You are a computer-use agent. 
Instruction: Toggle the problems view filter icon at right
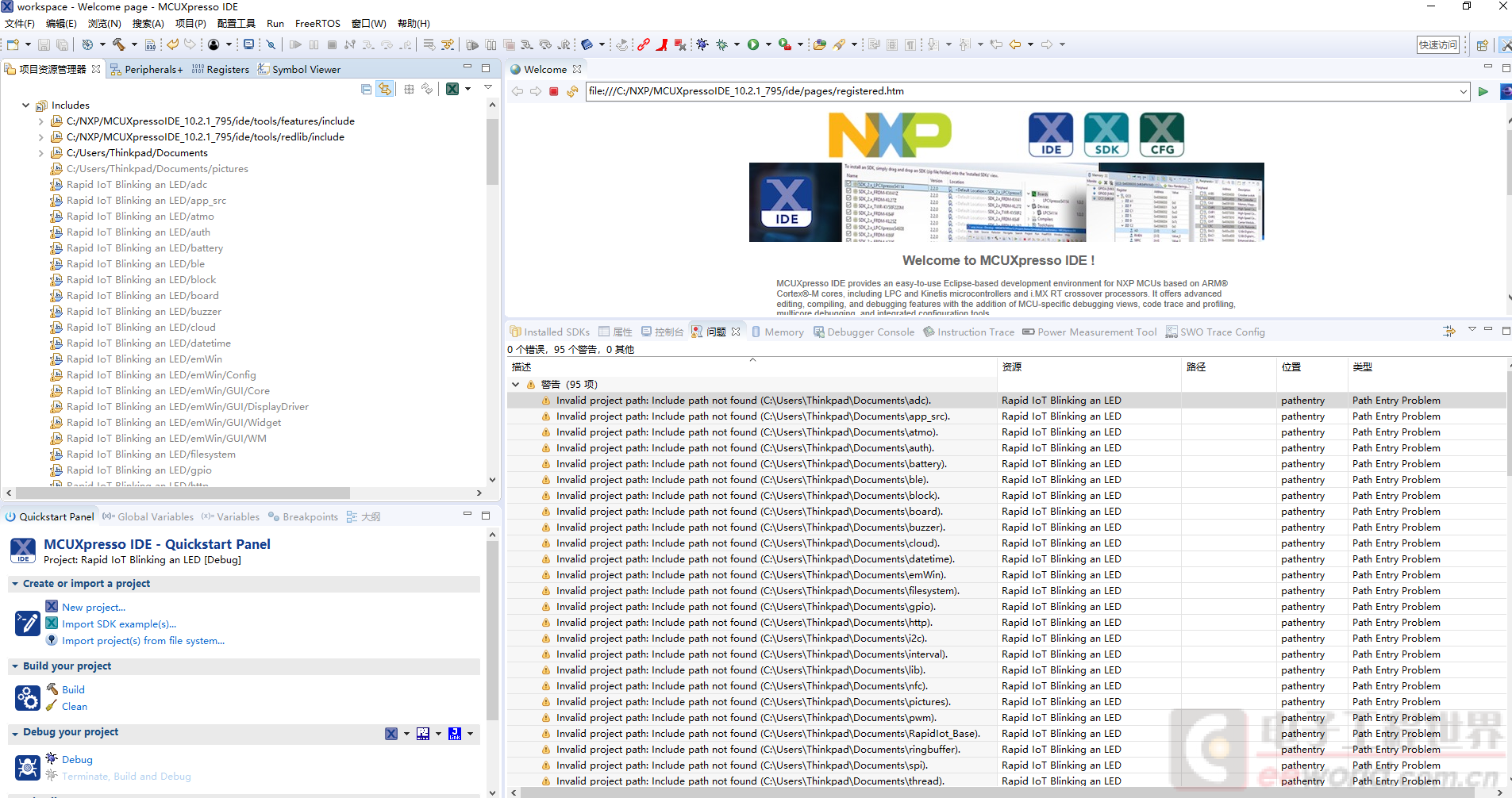coord(1449,332)
